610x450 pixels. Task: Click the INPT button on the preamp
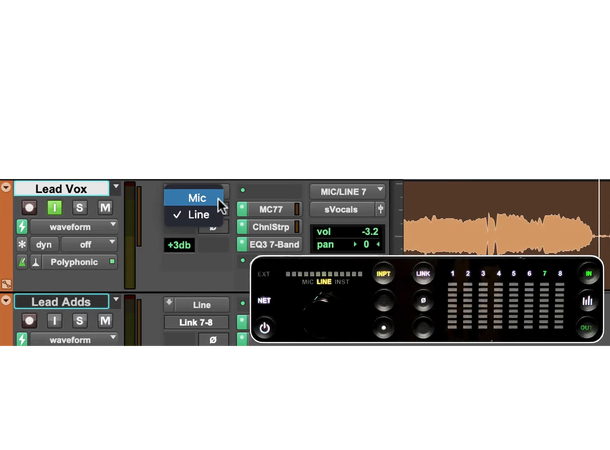pos(383,273)
